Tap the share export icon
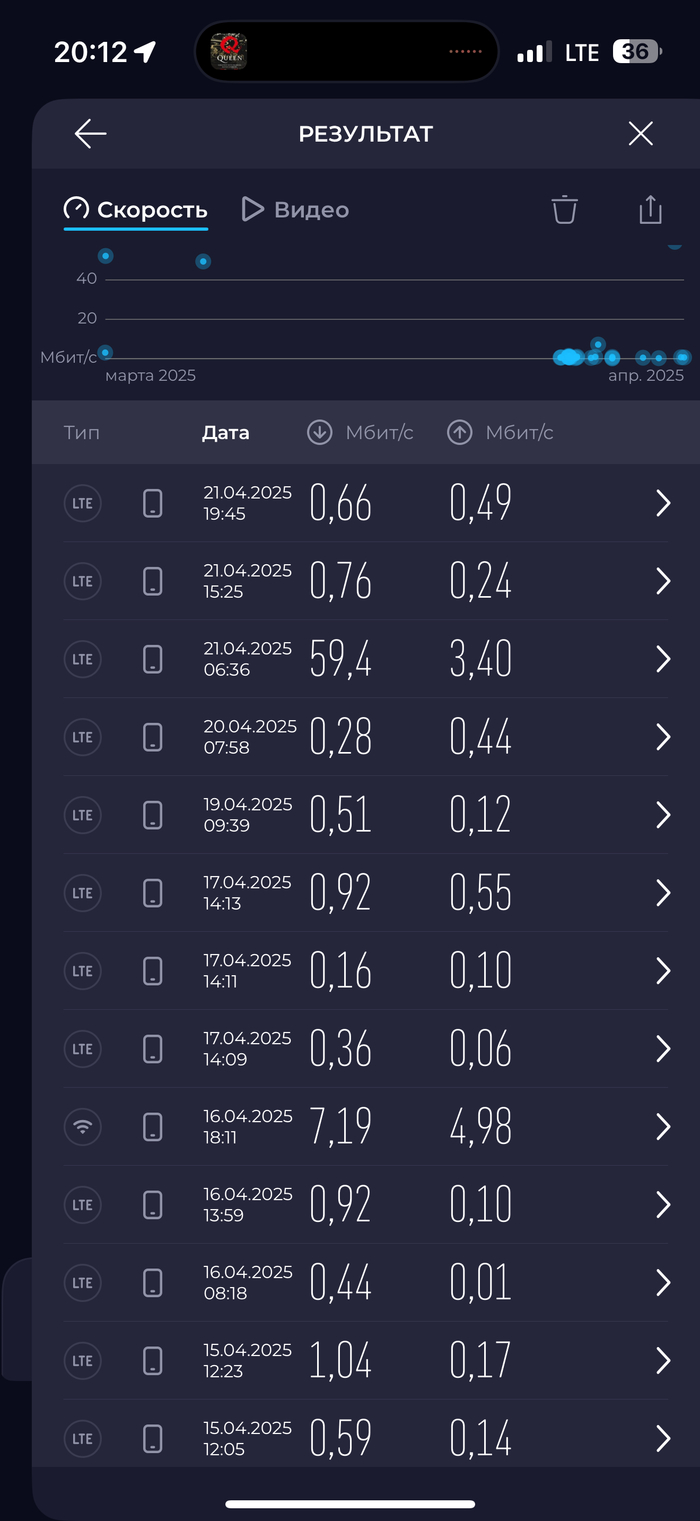The image size is (700, 1521). [650, 210]
